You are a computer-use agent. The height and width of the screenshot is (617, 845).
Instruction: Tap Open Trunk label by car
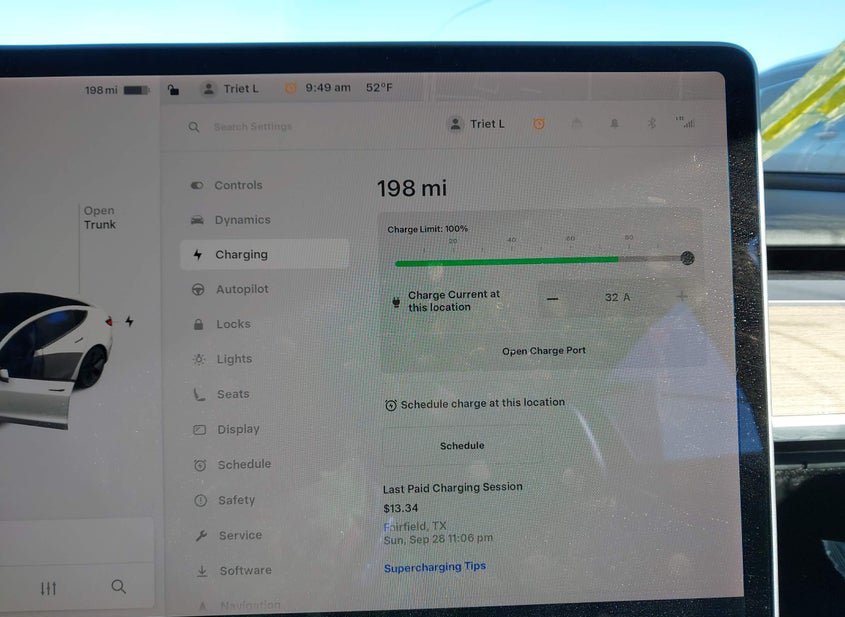[99, 218]
